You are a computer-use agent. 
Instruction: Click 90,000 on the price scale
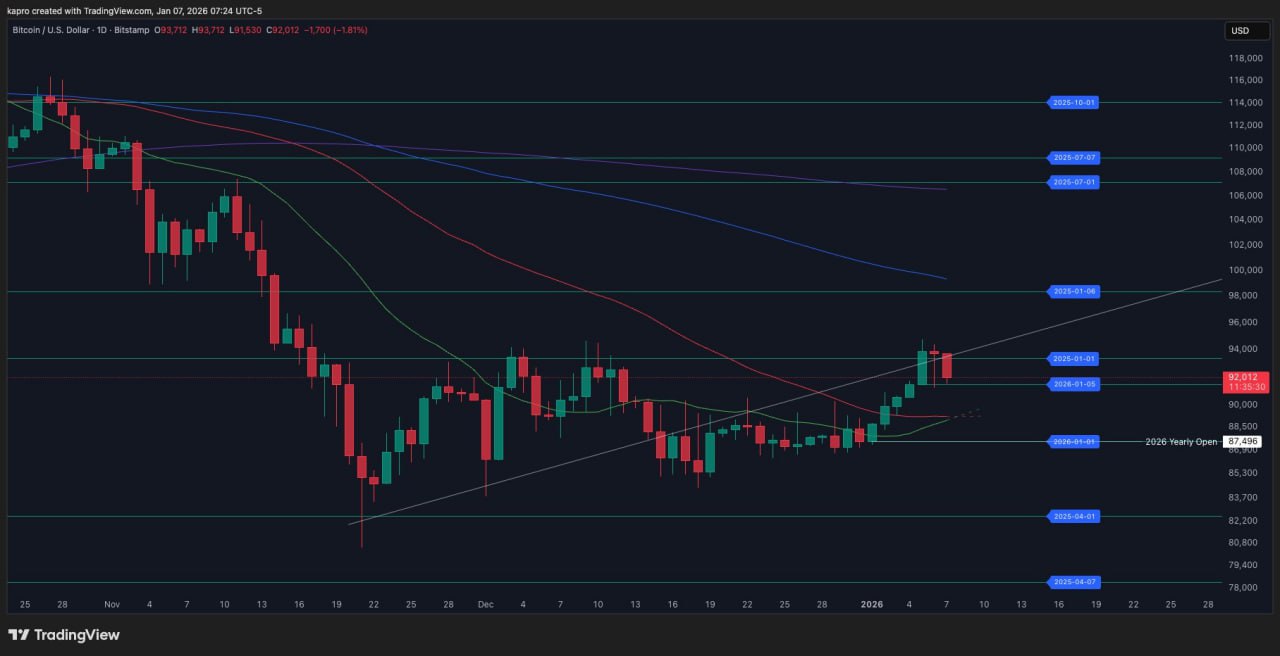pos(1243,405)
